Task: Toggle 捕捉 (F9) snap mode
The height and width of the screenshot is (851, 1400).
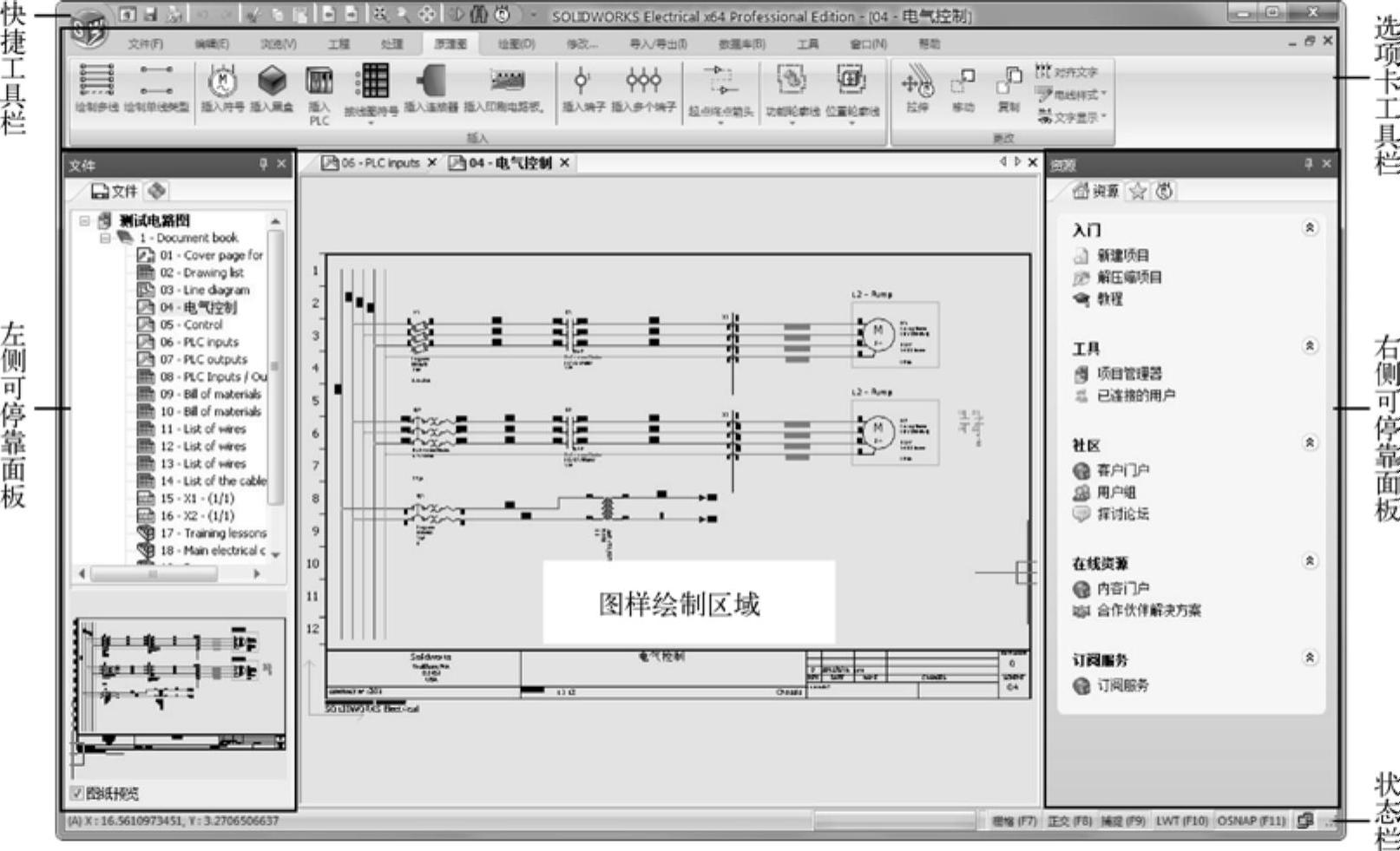Action: (1123, 820)
